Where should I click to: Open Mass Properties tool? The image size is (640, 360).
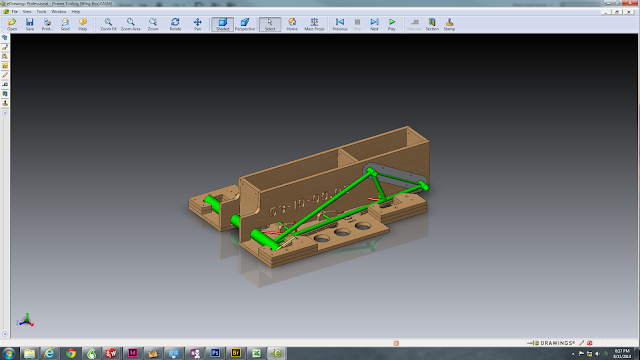pyautogui.click(x=314, y=24)
